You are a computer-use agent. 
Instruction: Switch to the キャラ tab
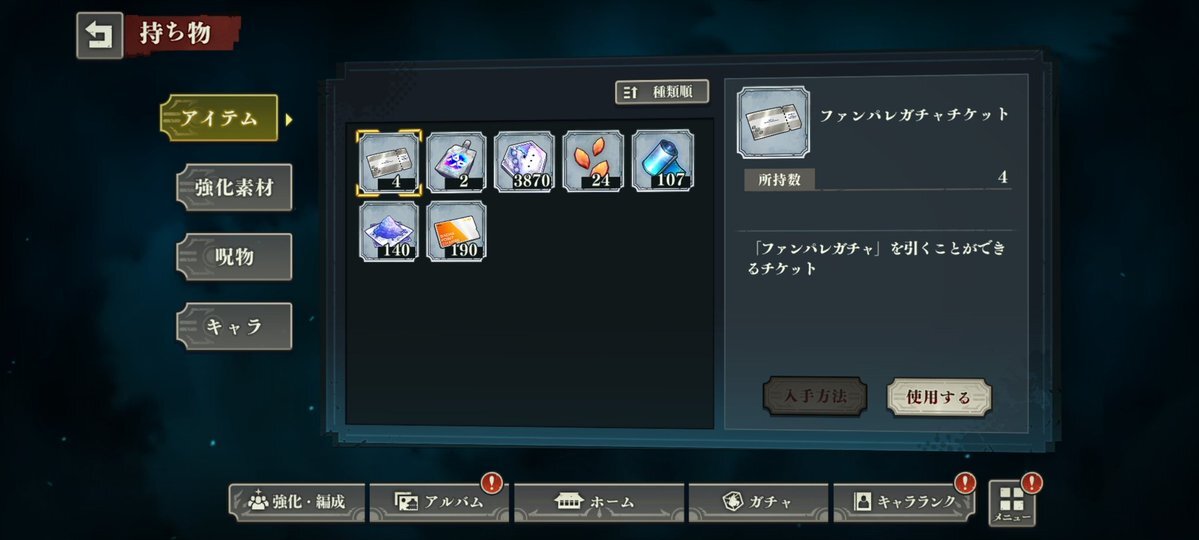234,327
